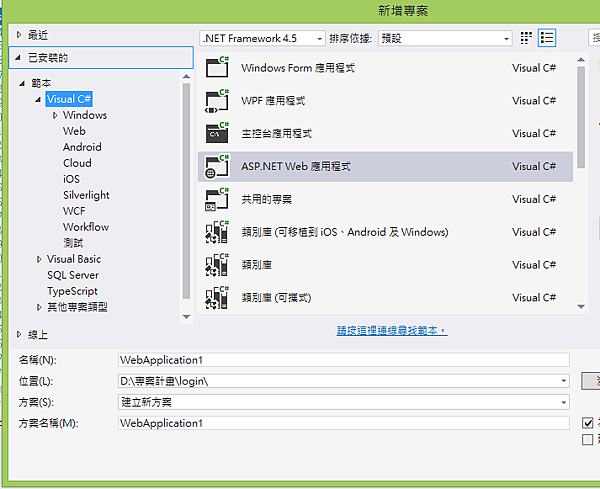Expand the Visual Basic tree node
The image size is (600, 489).
tap(39, 259)
